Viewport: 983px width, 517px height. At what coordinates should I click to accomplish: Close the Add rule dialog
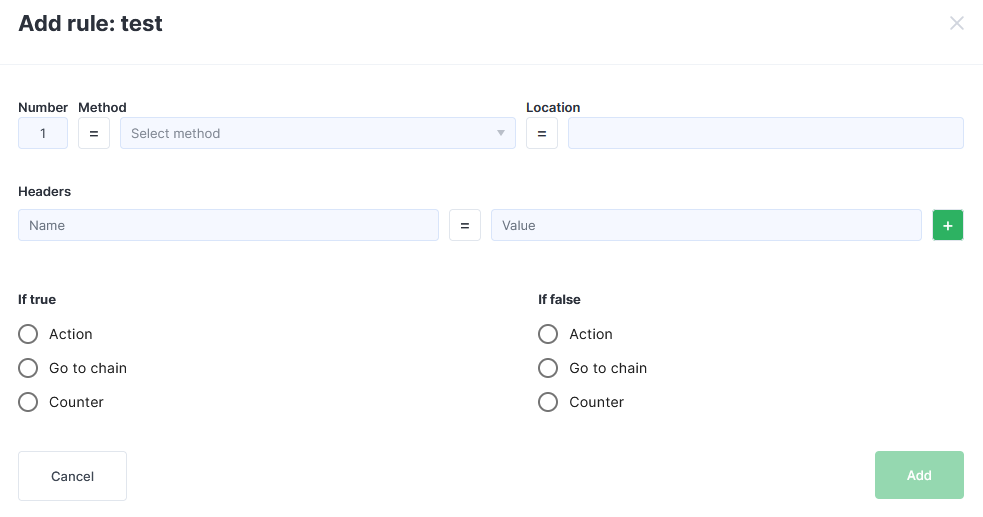pos(956,23)
